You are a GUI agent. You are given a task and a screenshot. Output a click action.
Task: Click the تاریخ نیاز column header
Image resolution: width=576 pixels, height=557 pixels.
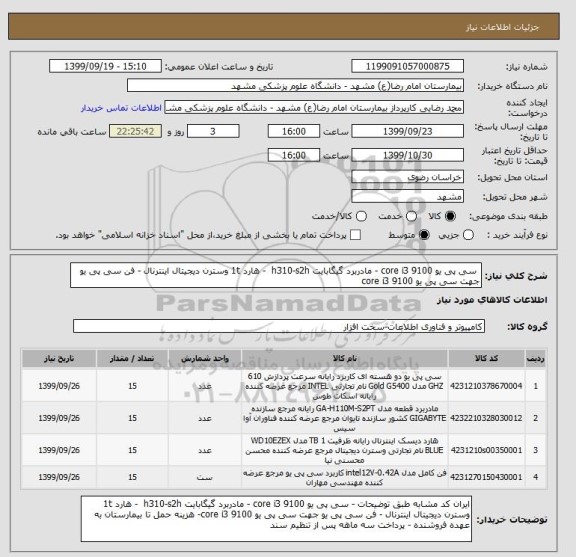click(59, 359)
